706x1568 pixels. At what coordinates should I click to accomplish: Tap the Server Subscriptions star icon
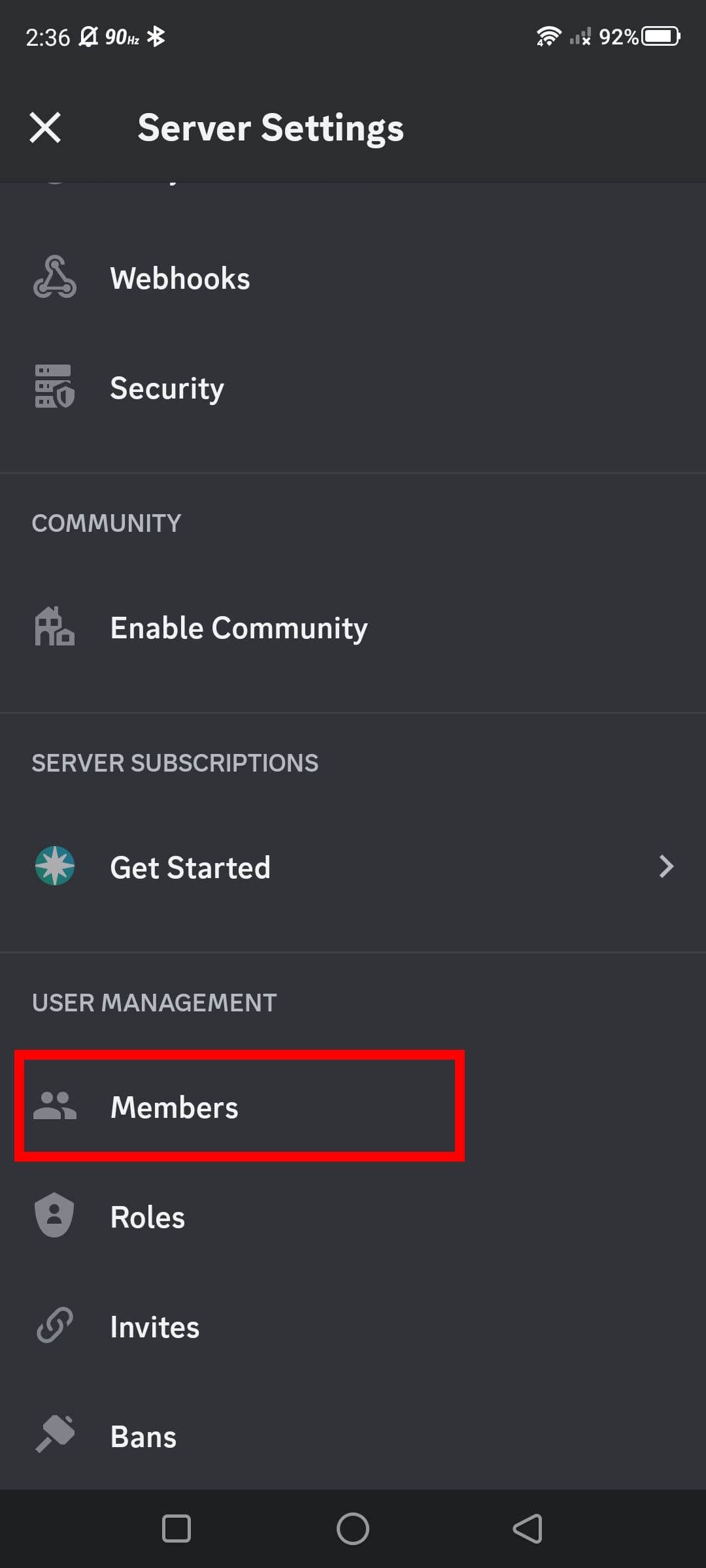coord(55,866)
